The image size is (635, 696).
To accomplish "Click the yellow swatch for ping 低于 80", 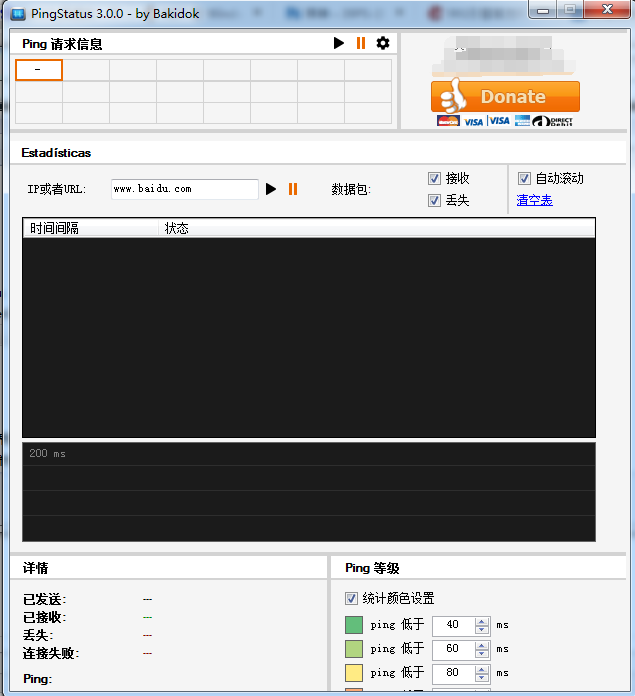I will pos(354,672).
